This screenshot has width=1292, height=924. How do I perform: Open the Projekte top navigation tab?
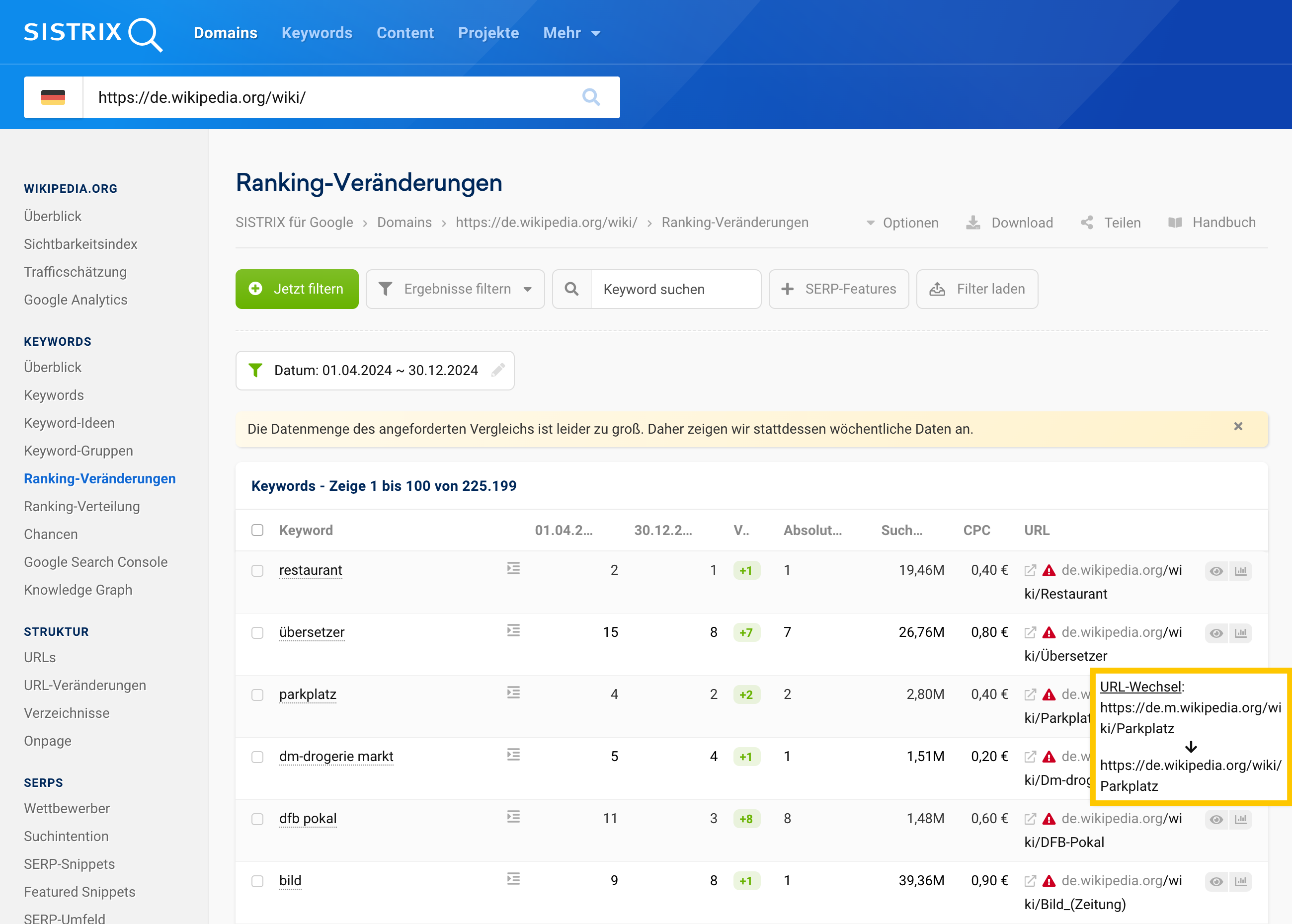pyautogui.click(x=488, y=33)
